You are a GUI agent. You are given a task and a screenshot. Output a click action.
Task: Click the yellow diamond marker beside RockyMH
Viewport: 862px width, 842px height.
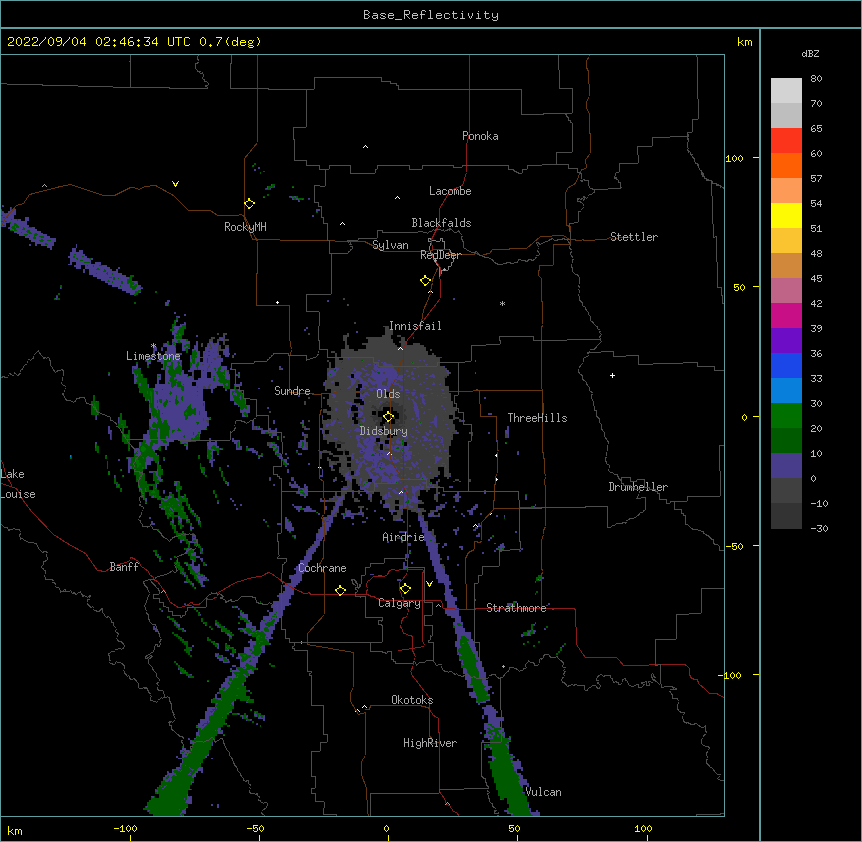click(x=249, y=204)
